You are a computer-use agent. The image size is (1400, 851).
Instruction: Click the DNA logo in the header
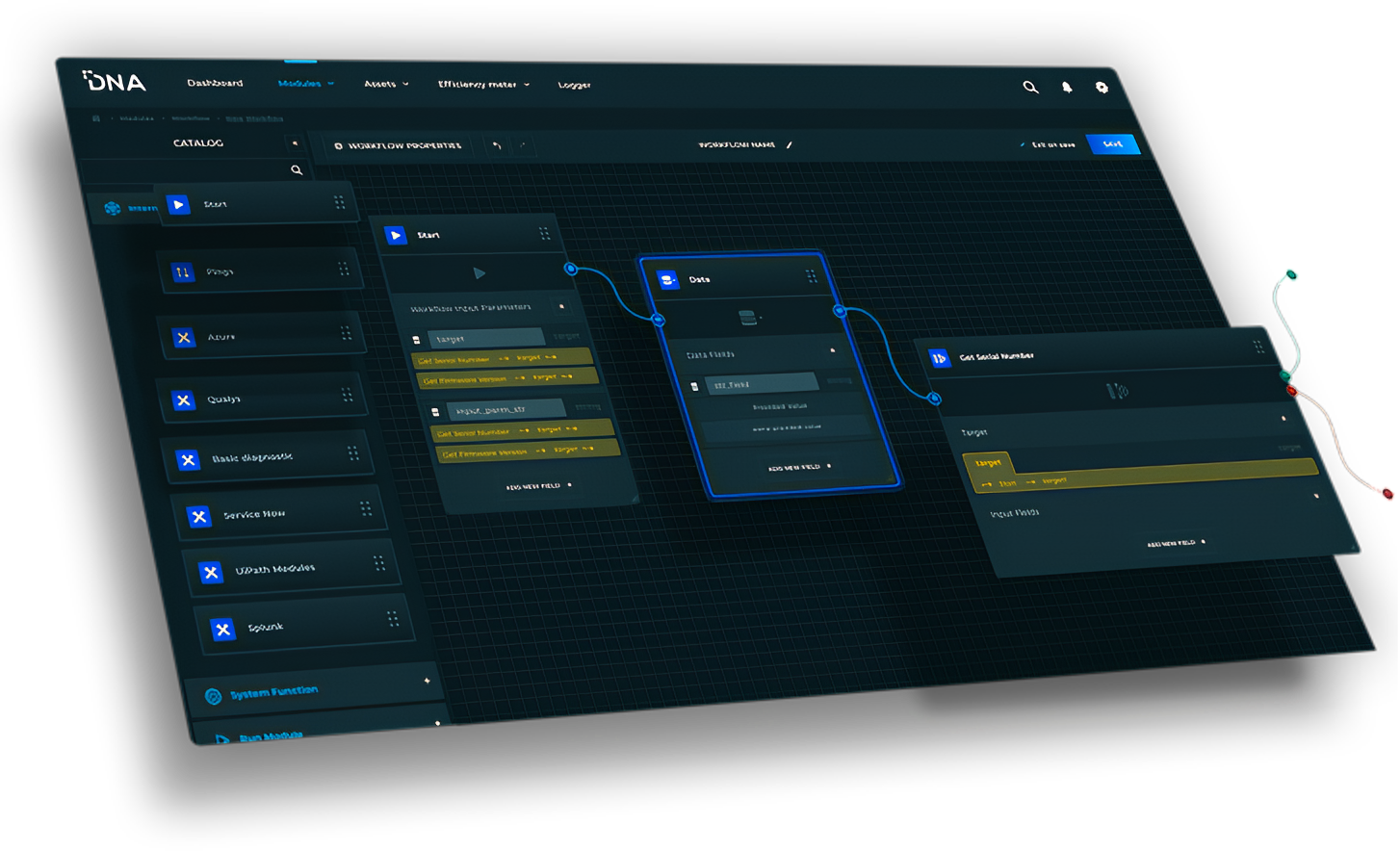(115, 82)
